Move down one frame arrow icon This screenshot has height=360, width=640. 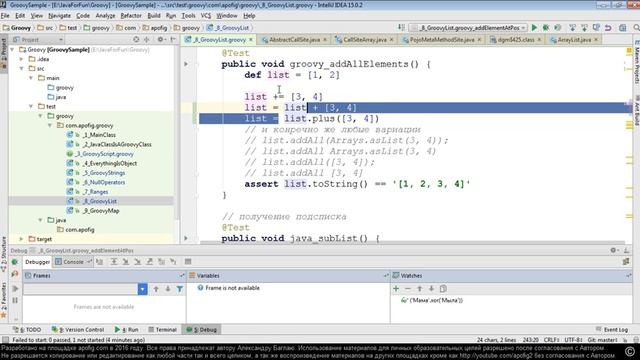(168, 289)
